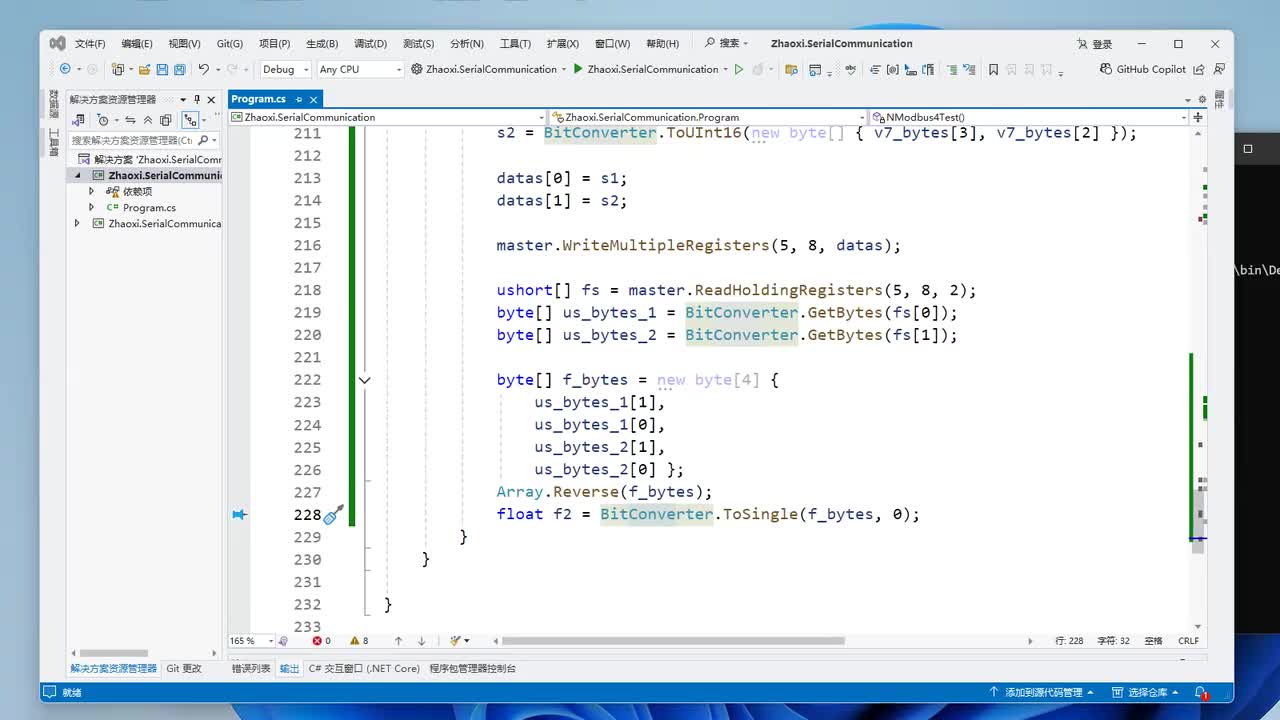Start debugging with the green play button
Viewport: 1280px width, 720px height.
click(x=578, y=69)
